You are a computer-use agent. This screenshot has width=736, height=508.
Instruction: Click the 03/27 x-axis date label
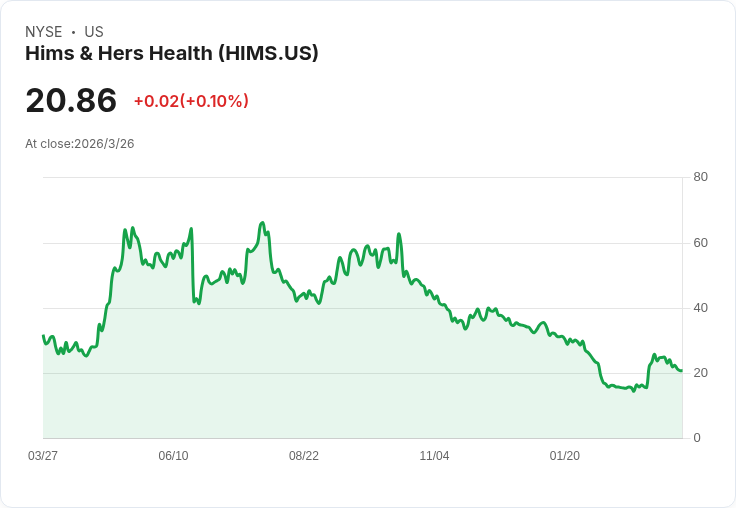[x=43, y=455]
